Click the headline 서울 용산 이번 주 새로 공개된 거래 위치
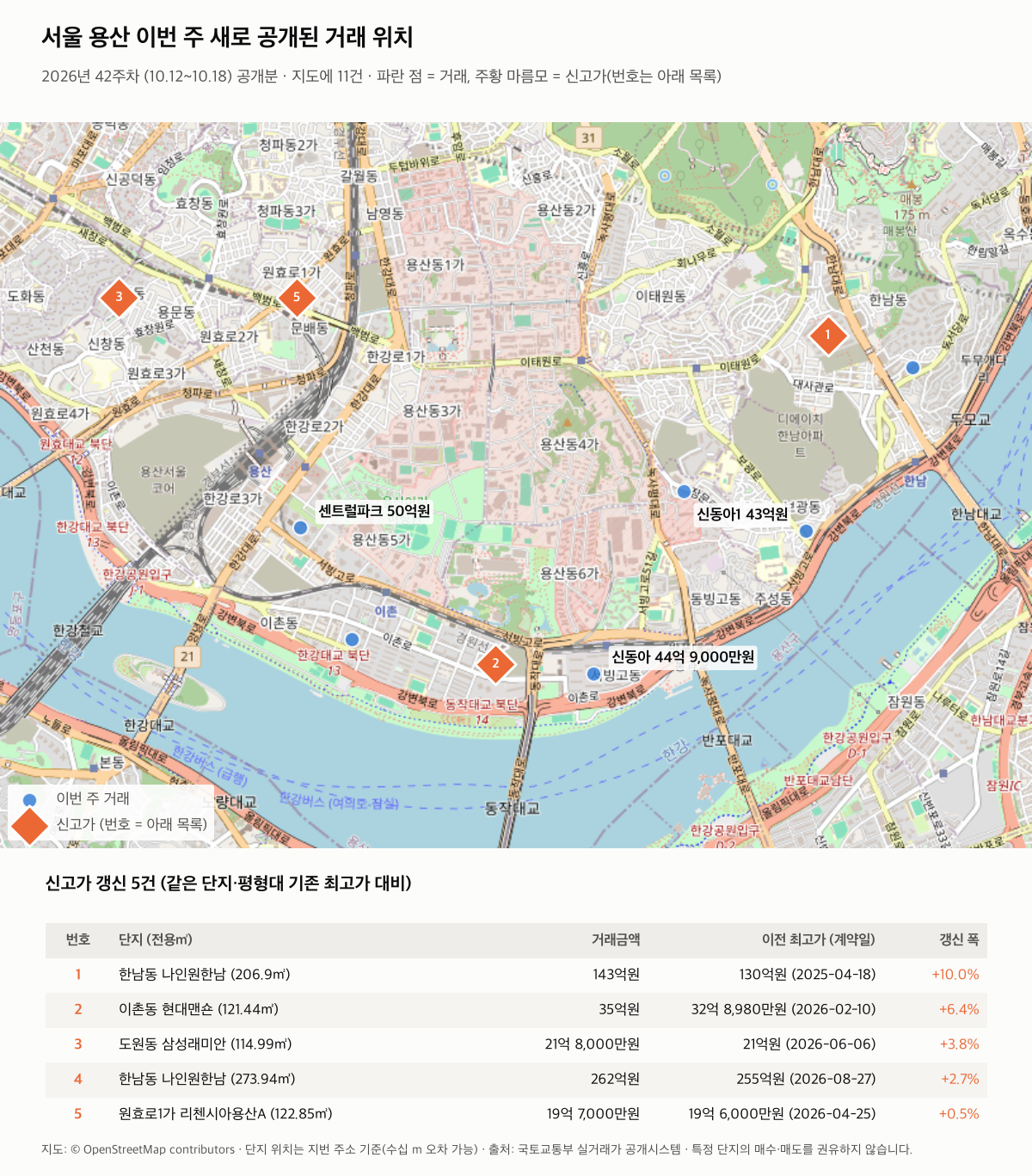The width and height of the screenshot is (1032, 1176). click(228, 37)
